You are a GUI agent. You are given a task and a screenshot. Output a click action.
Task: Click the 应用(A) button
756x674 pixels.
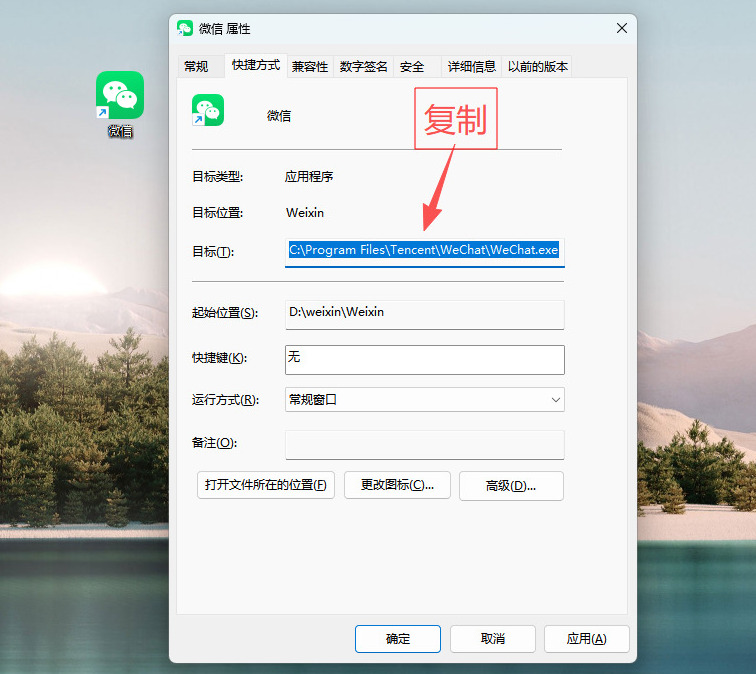(587, 639)
